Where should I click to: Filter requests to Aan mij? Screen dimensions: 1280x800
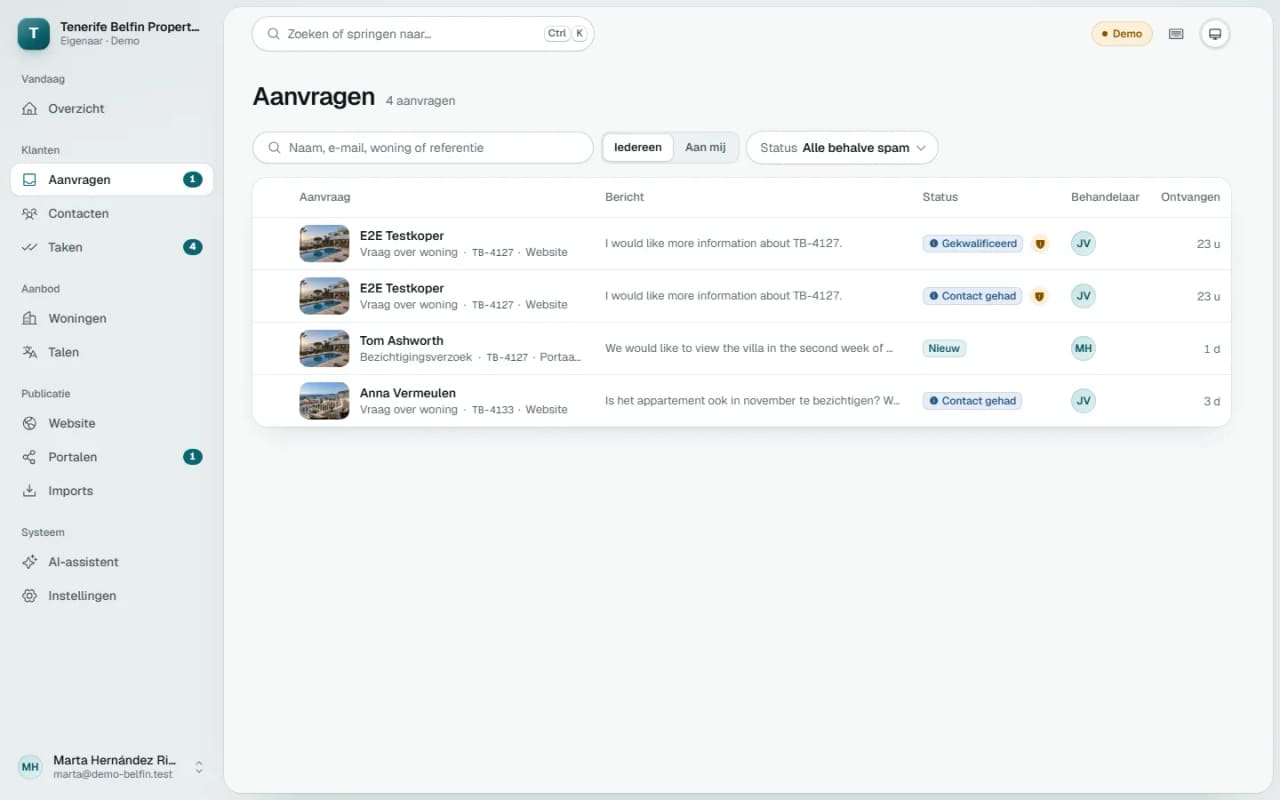pyautogui.click(x=705, y=148)
